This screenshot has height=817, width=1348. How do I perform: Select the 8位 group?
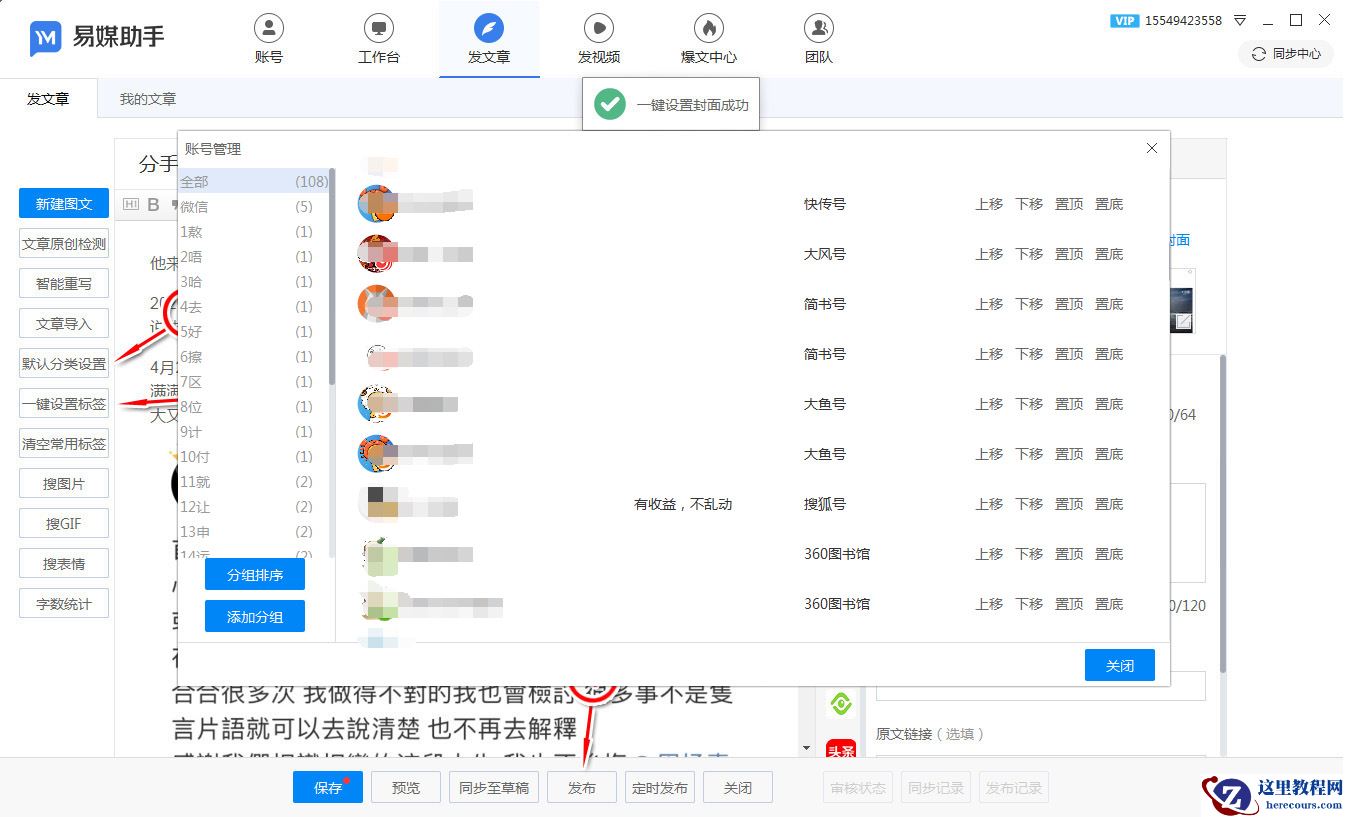[x=254, y=407]
